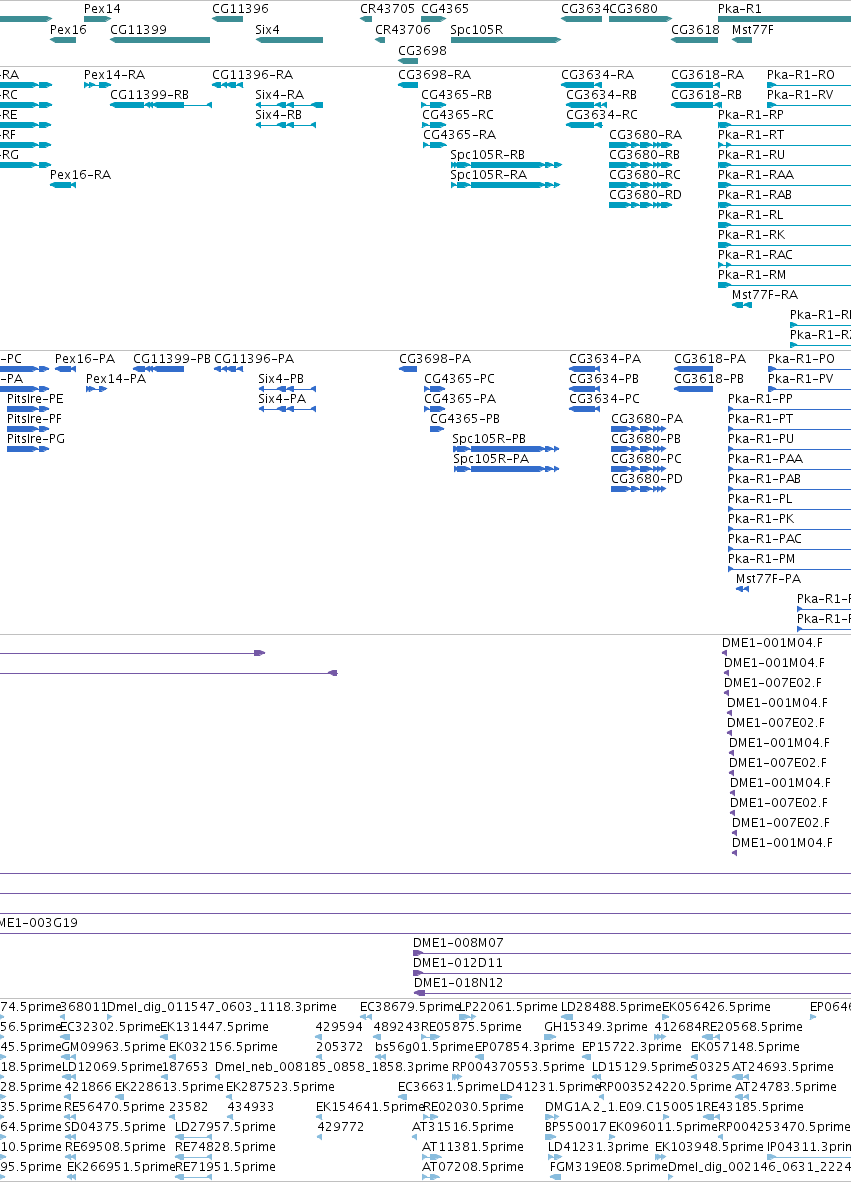Open the CG11399-PB protein feature
The image size is (851, 1182).
[x=158, y=369]
